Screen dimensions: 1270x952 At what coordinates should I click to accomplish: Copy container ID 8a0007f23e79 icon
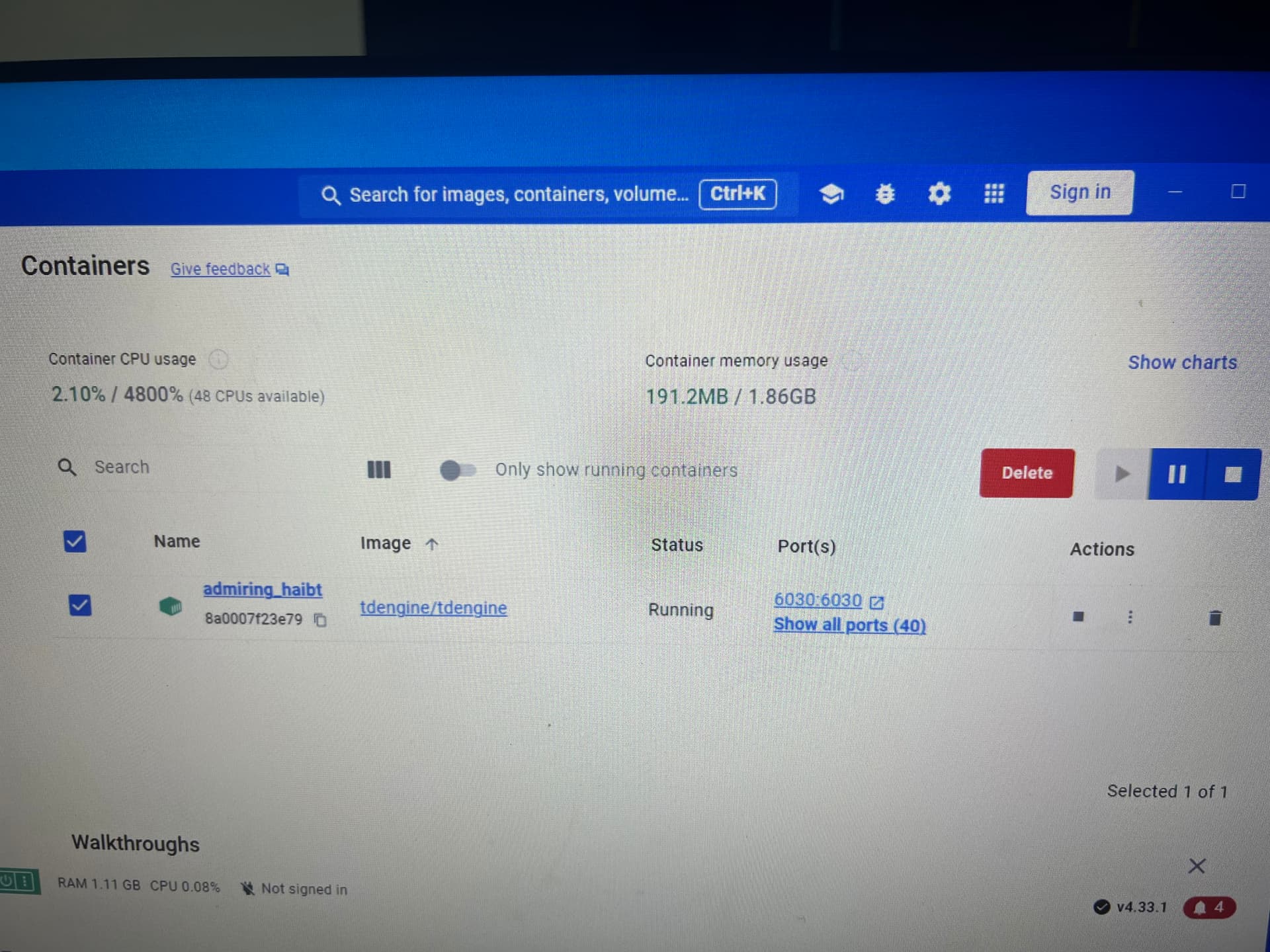pos(320,620)
